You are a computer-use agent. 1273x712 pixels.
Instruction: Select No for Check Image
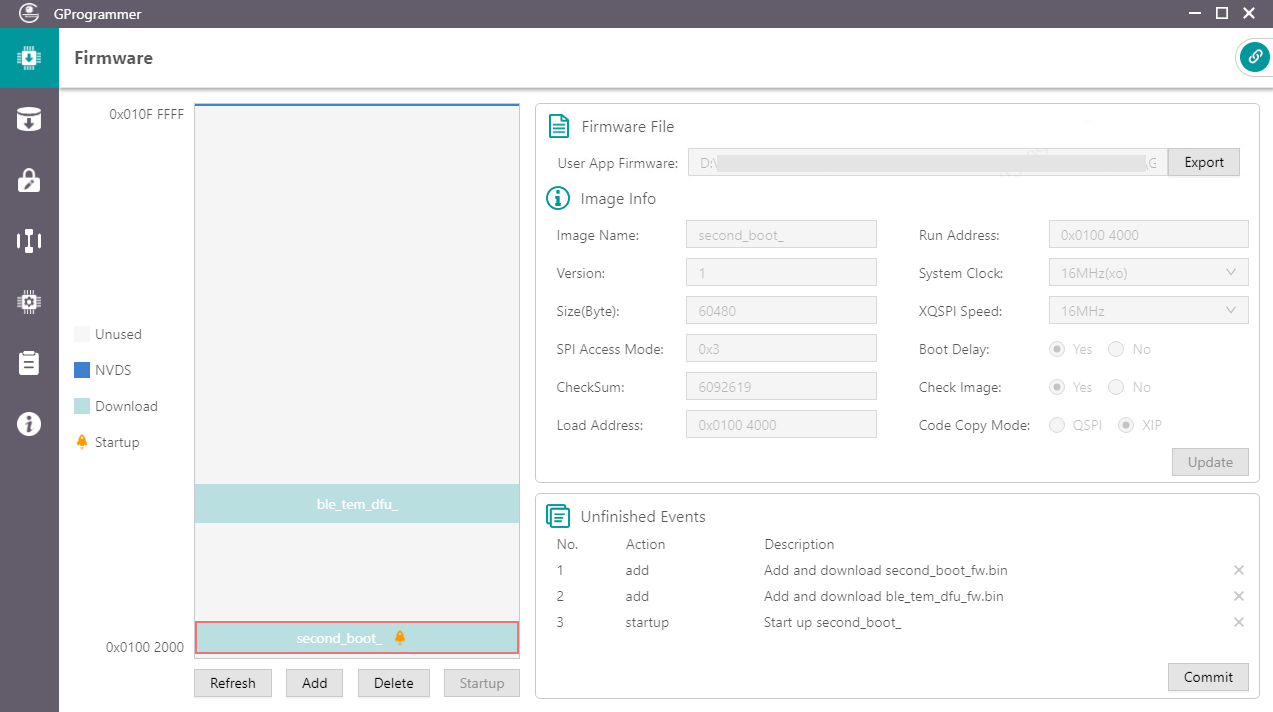[1117, 387]
